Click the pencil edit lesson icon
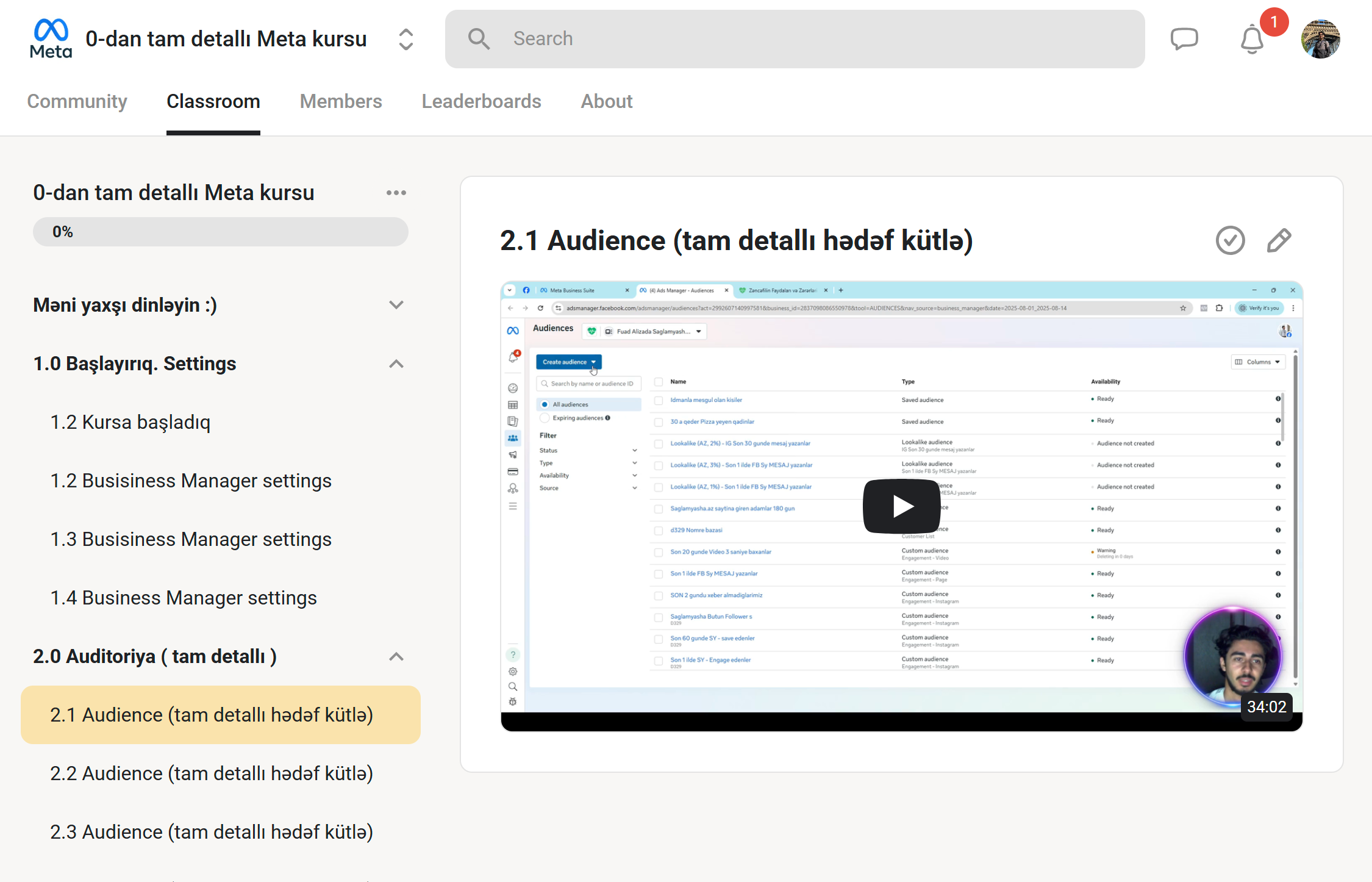 pos(1279,240)
